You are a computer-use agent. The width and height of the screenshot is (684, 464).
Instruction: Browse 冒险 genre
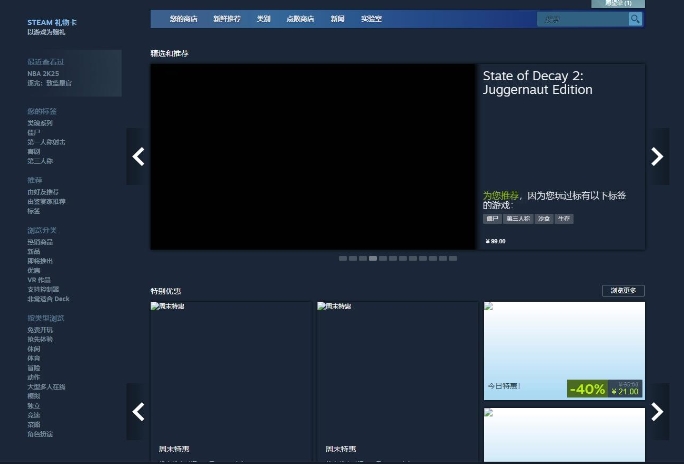[34, 368]
